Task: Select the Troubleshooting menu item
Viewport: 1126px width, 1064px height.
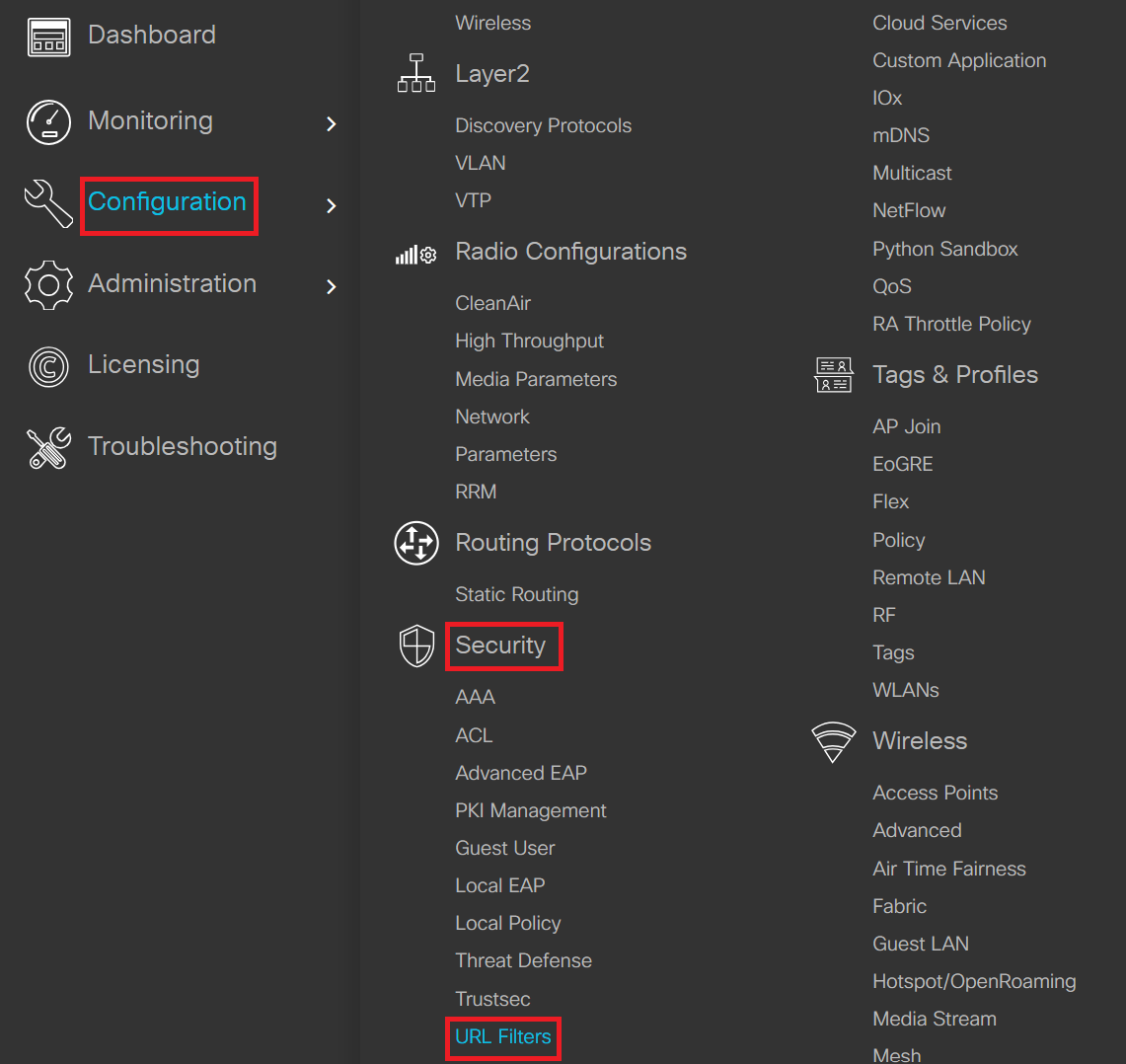Action: click(x=183, y=446)
